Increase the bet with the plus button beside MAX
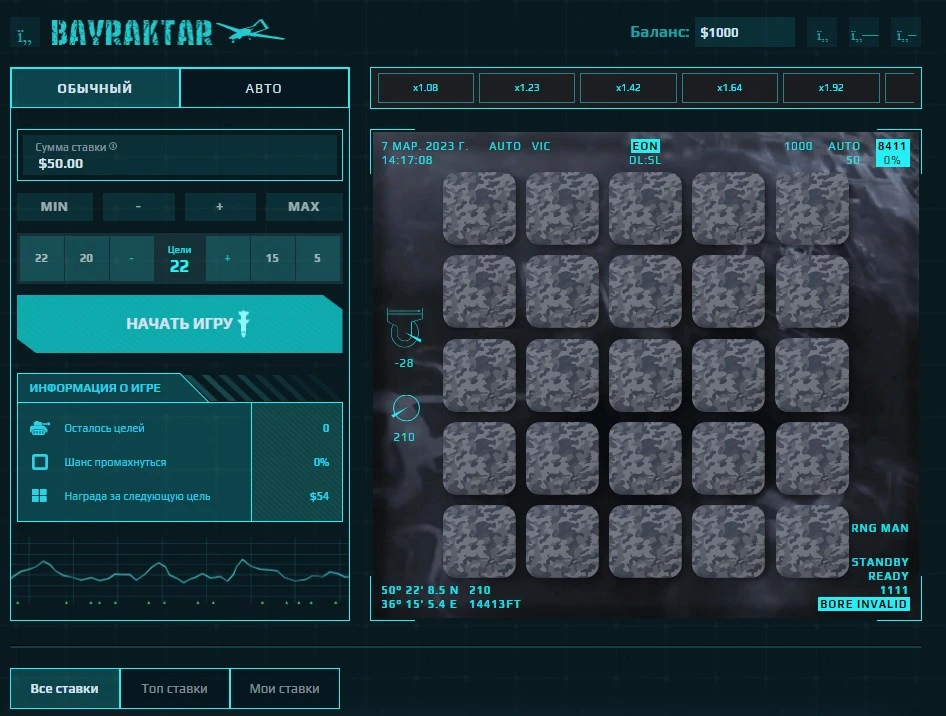Screen dimensions: 946x716 point(220,207)
